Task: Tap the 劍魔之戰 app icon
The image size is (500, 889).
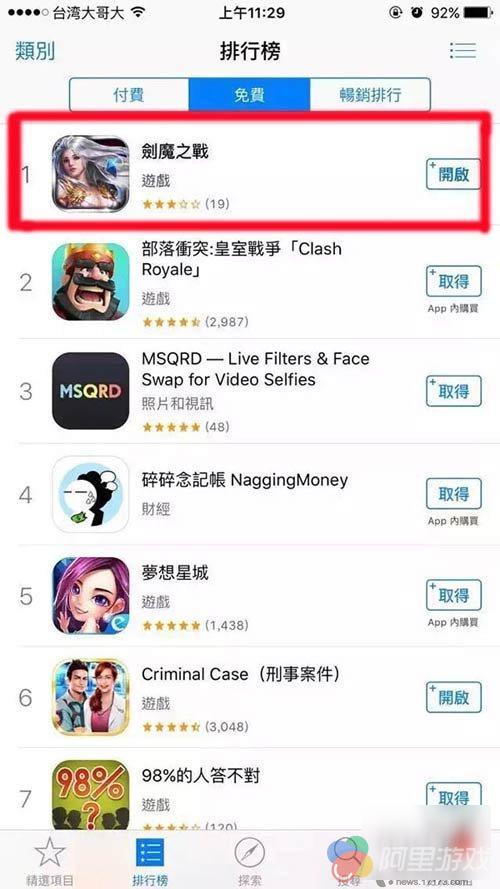Action: click(x=91, y=174)
